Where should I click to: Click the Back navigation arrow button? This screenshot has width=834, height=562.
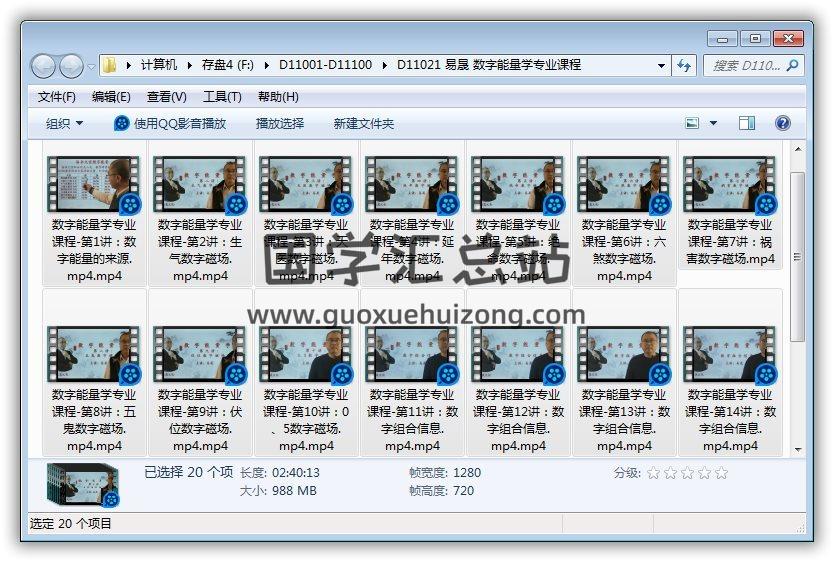coord(43,66)
